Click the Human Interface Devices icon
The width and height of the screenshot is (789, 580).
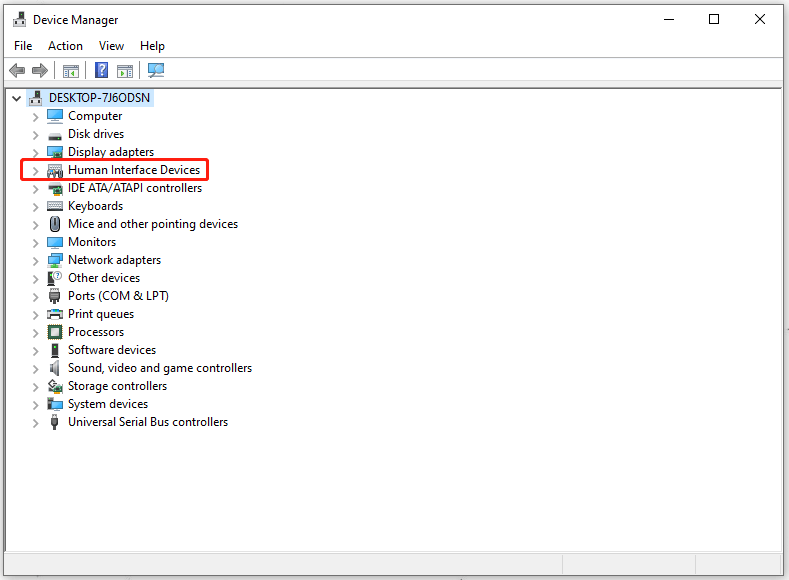click(x=55, y=171)
